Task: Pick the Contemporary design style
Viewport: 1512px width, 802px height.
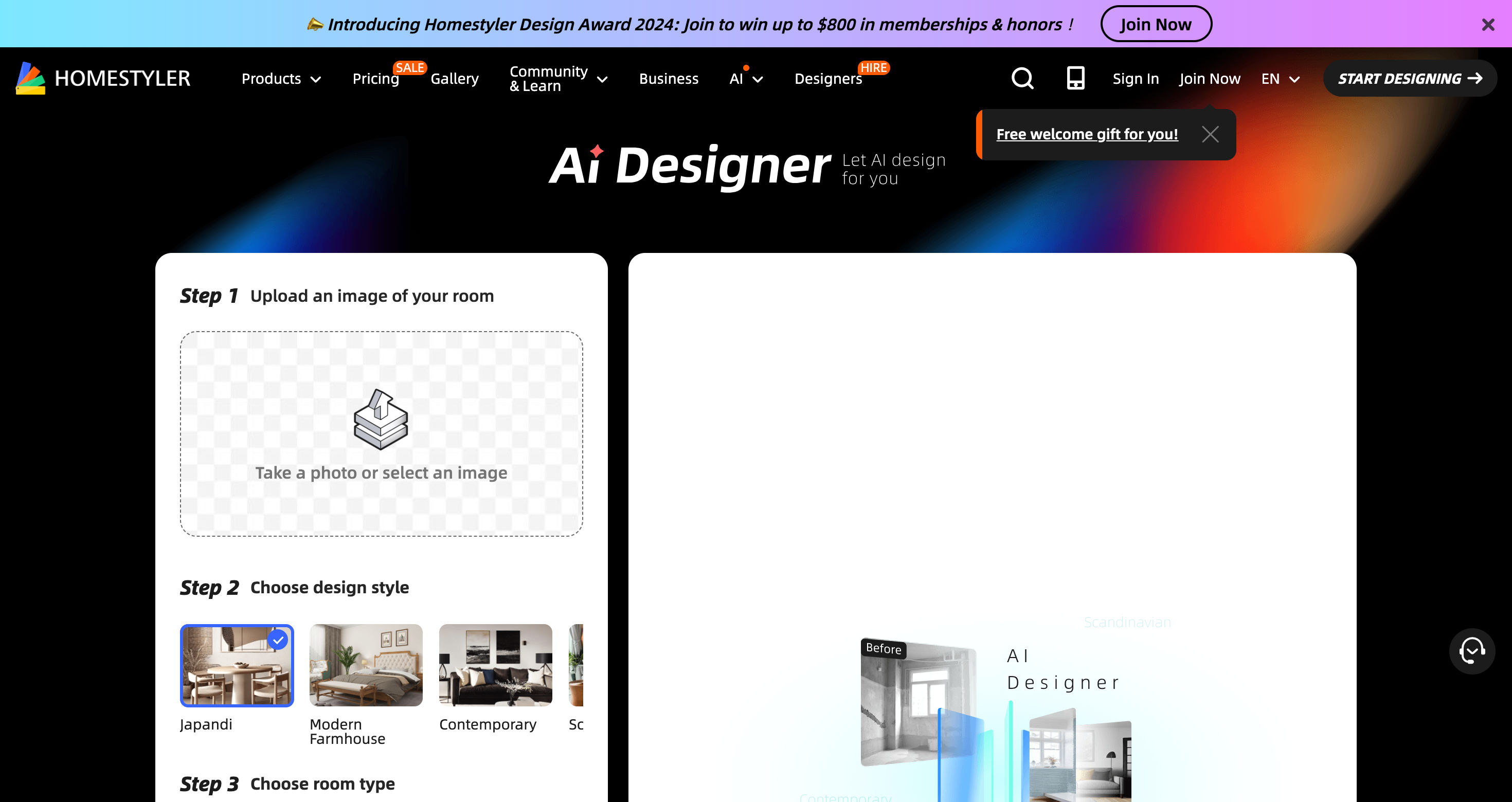Action: [495, 665]
